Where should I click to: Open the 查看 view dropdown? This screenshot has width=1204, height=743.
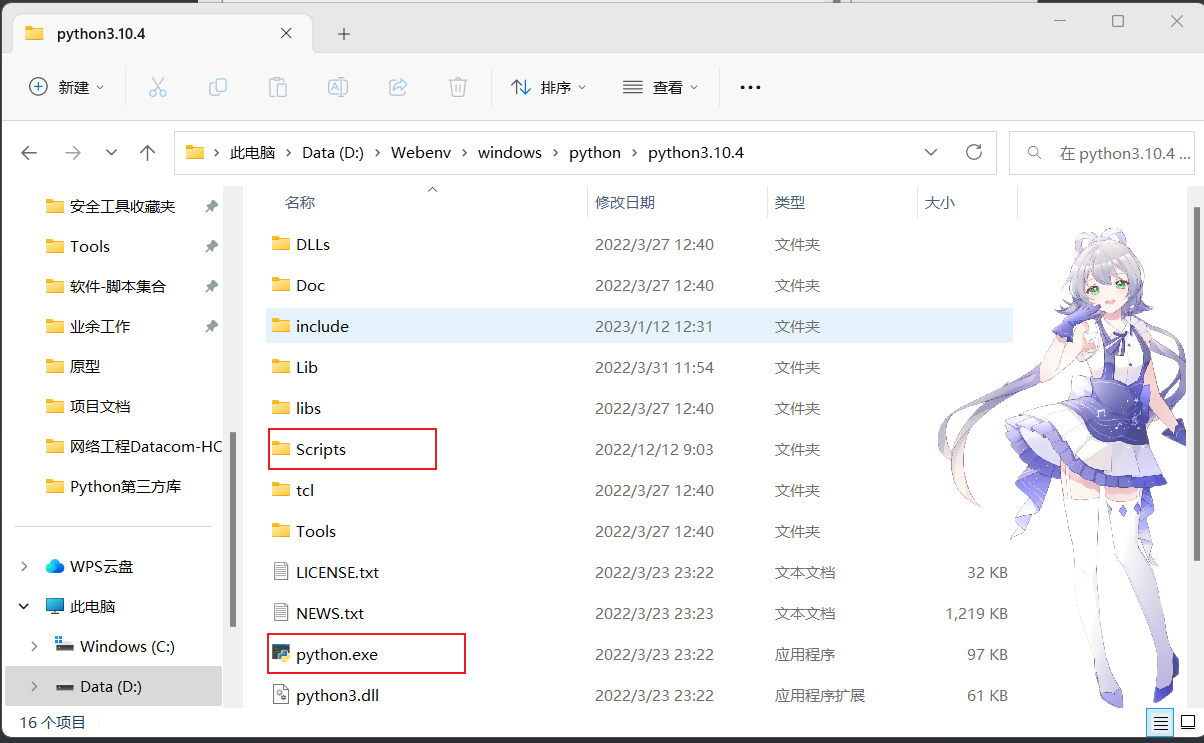[x=660, y=87]
